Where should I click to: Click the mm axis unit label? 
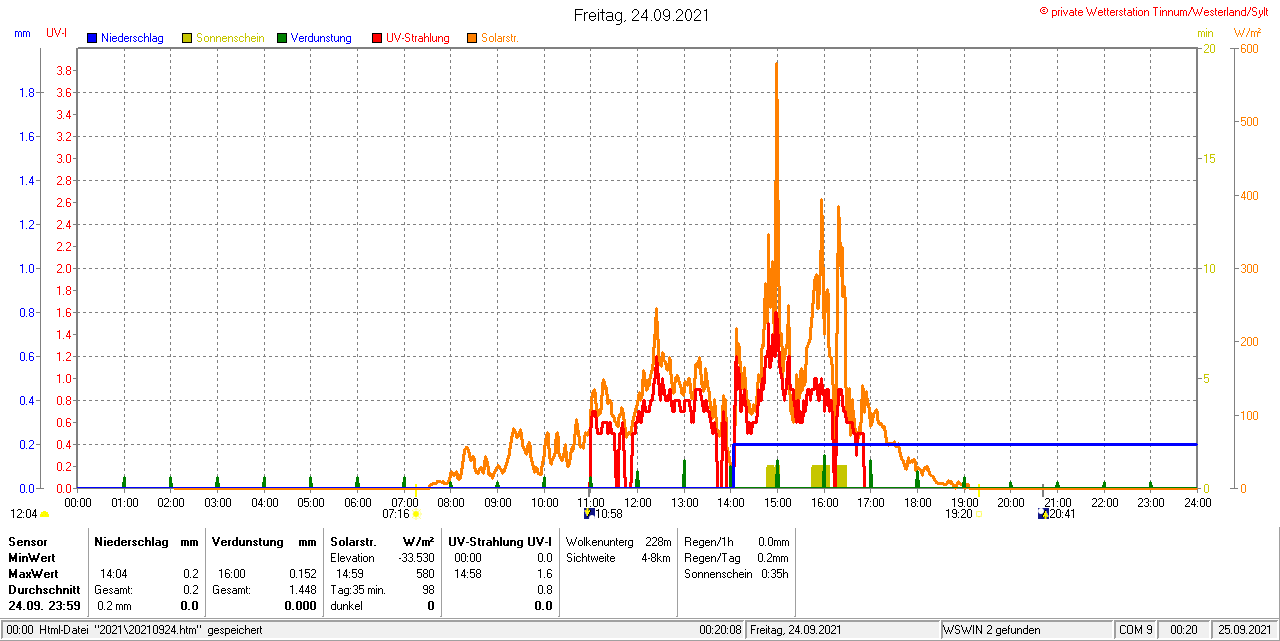click(22, 33)
